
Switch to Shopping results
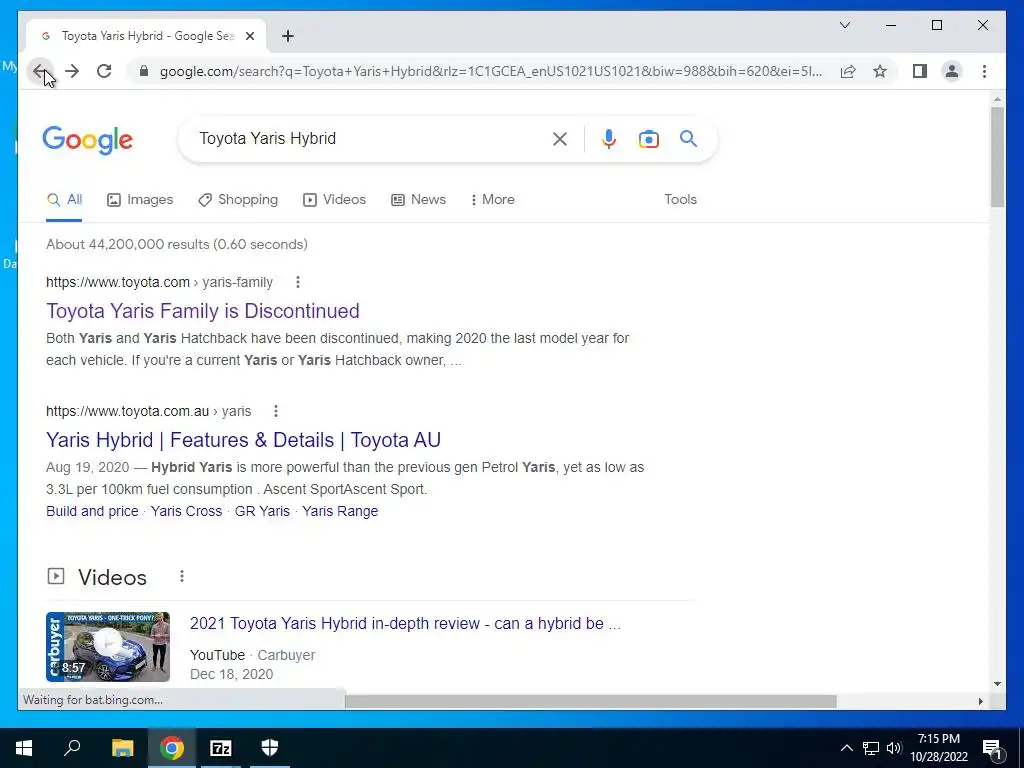[x=238, y=200]
